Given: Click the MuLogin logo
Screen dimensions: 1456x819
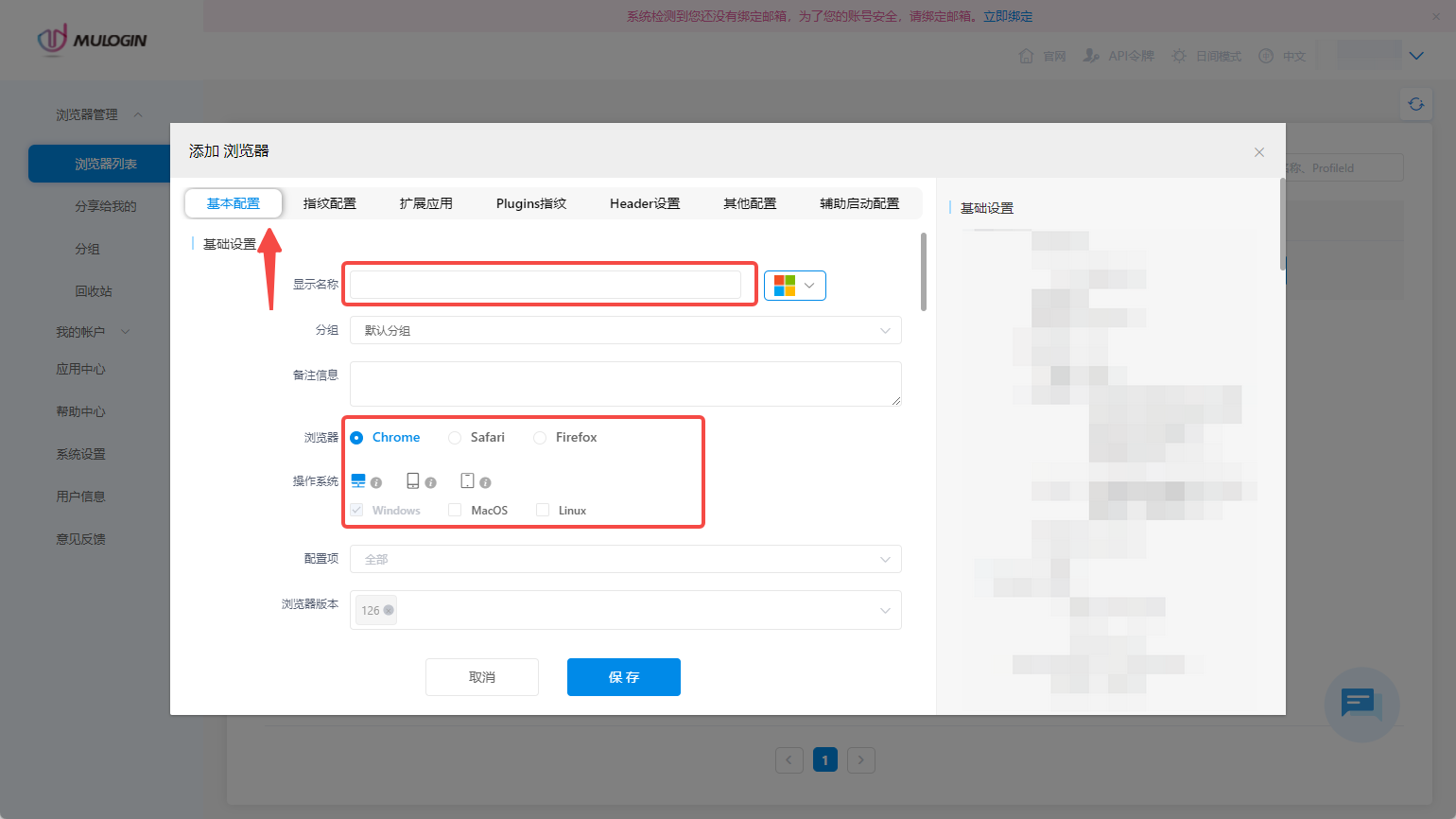Looking at the screenshot, I should (x=92, y=40).
